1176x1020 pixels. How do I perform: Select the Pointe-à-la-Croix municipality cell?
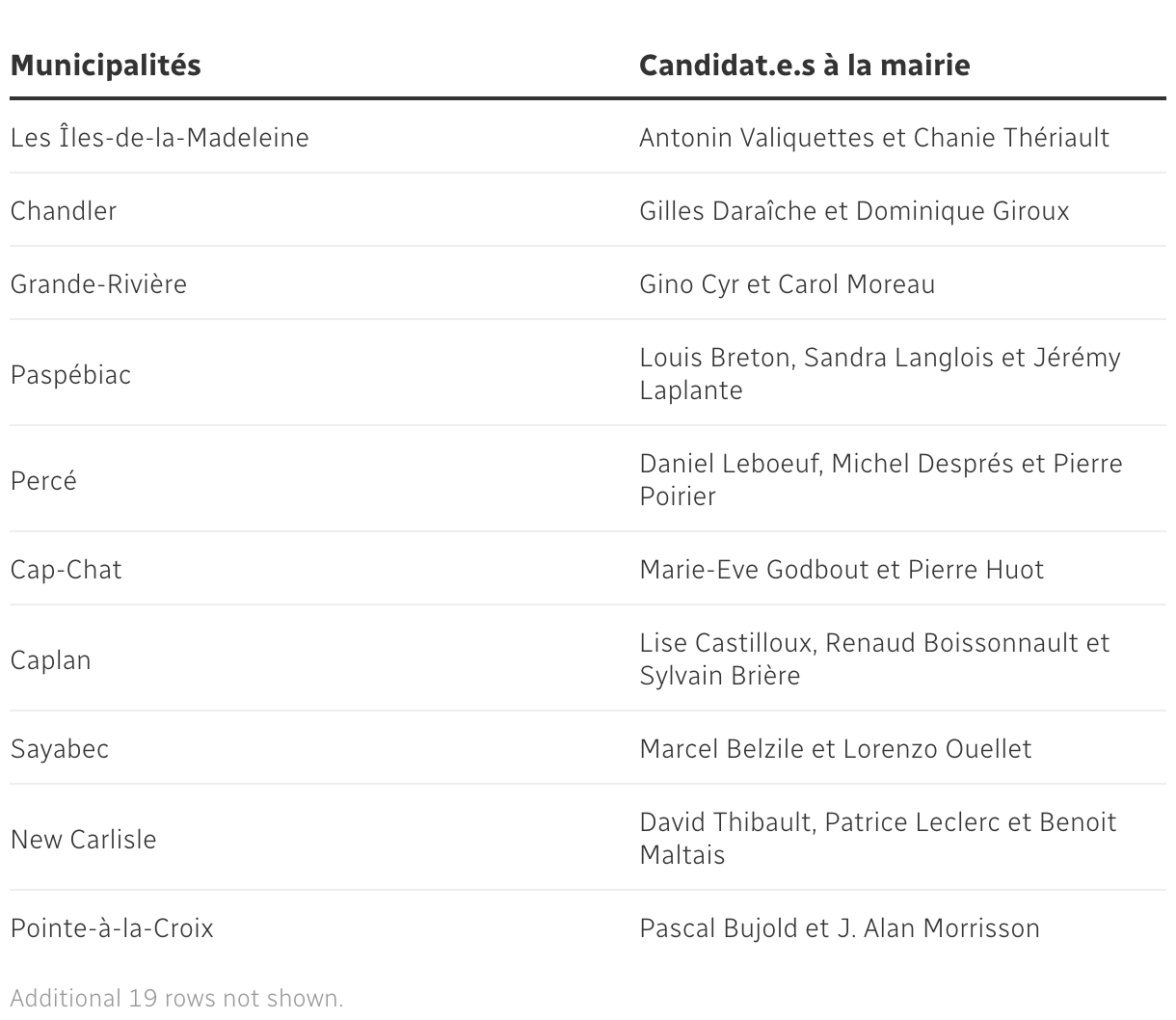pos(112,928)
